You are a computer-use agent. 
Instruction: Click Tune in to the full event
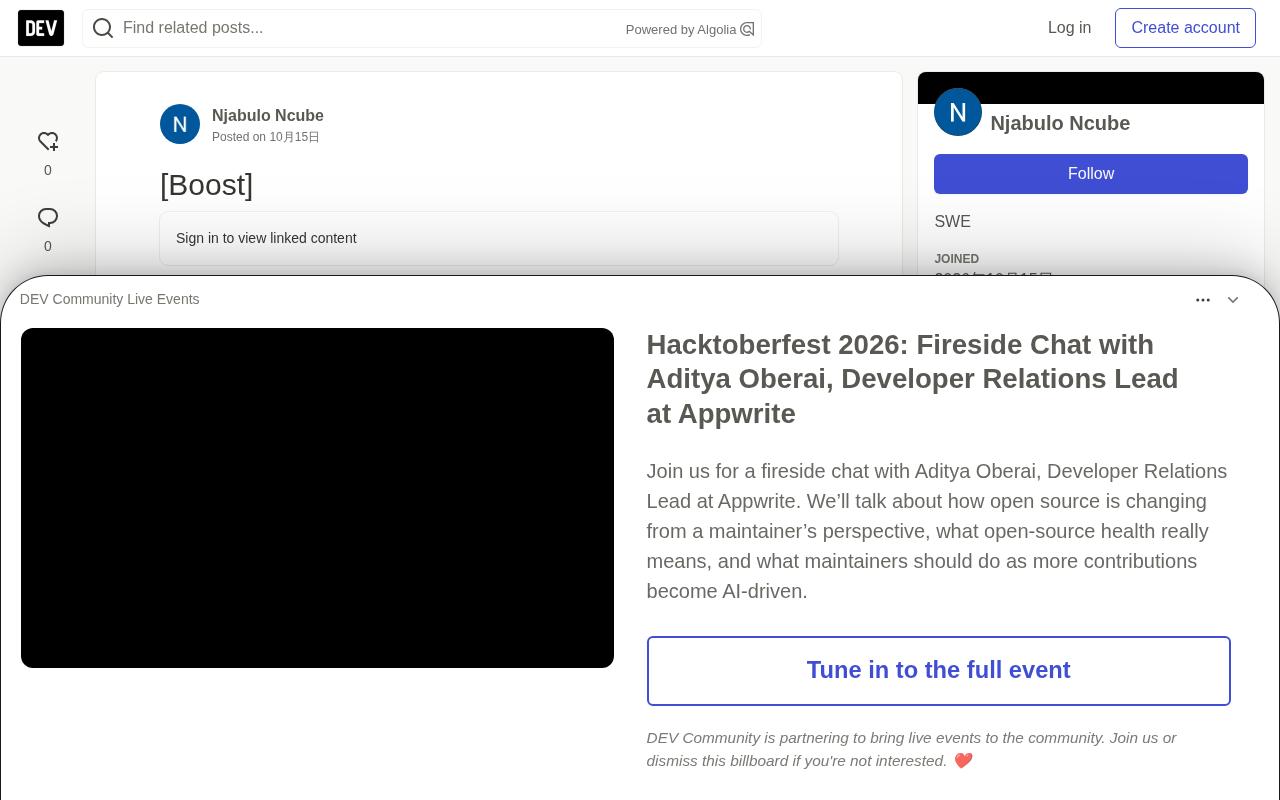(939, 671)
